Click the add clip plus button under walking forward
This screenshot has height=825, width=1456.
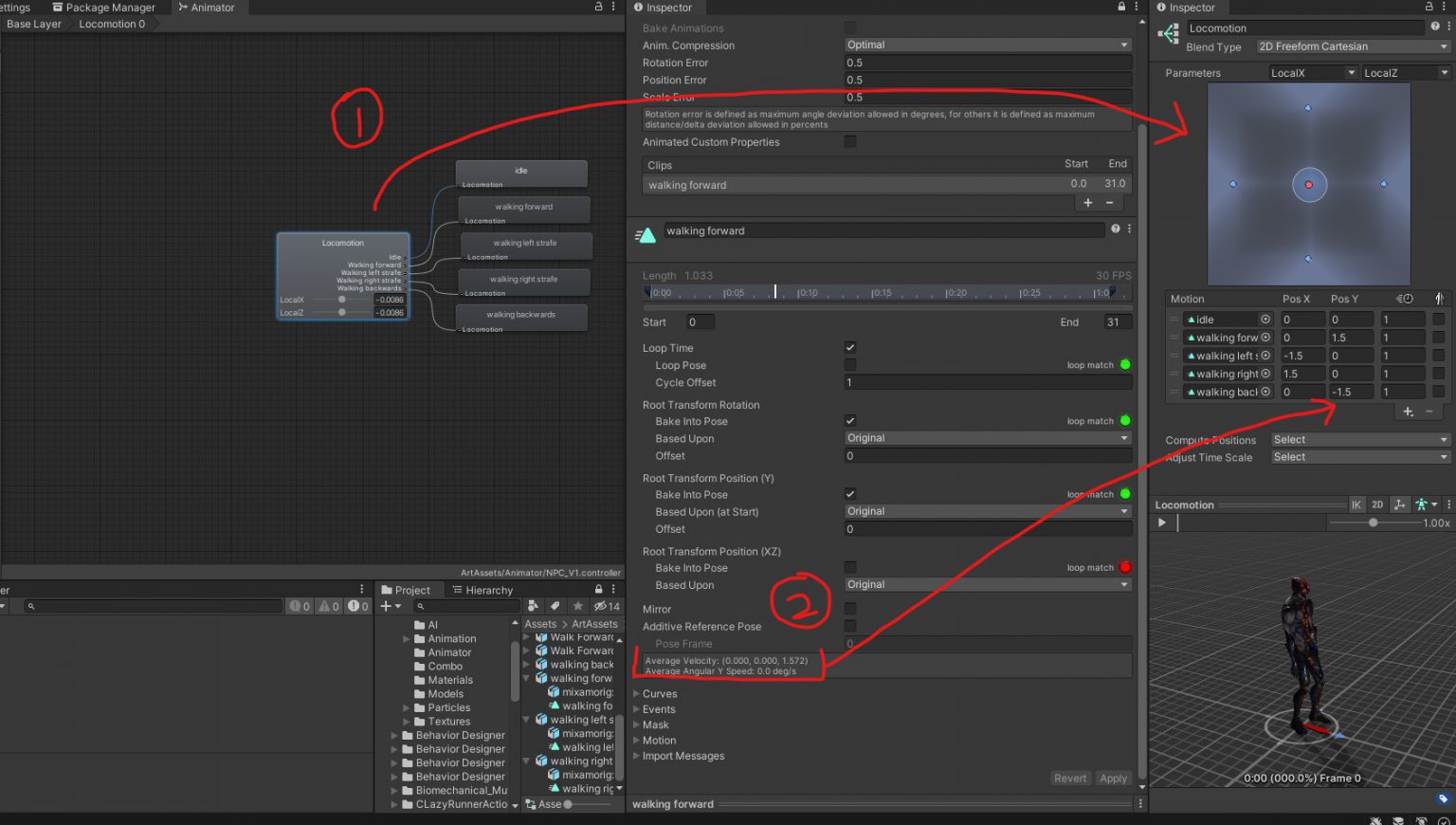pos(1087,202)
